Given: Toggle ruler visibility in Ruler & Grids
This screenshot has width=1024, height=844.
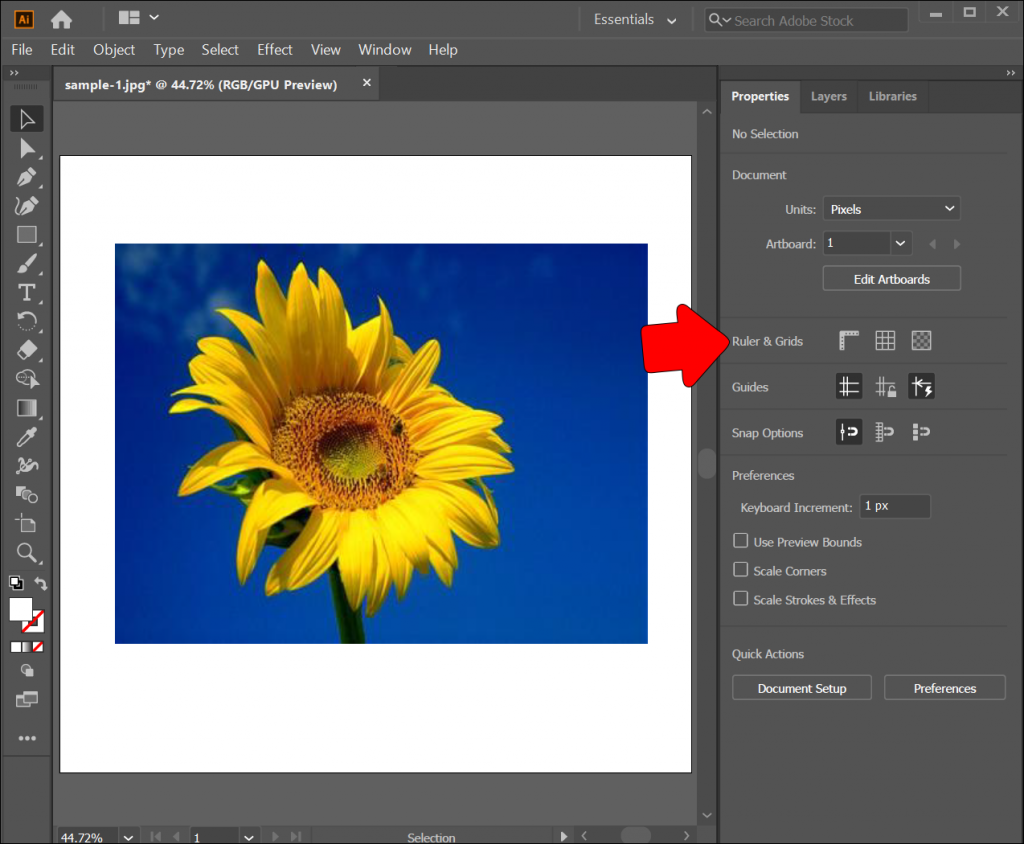Looking at the screenshot, I should click(x=848, y=340).
